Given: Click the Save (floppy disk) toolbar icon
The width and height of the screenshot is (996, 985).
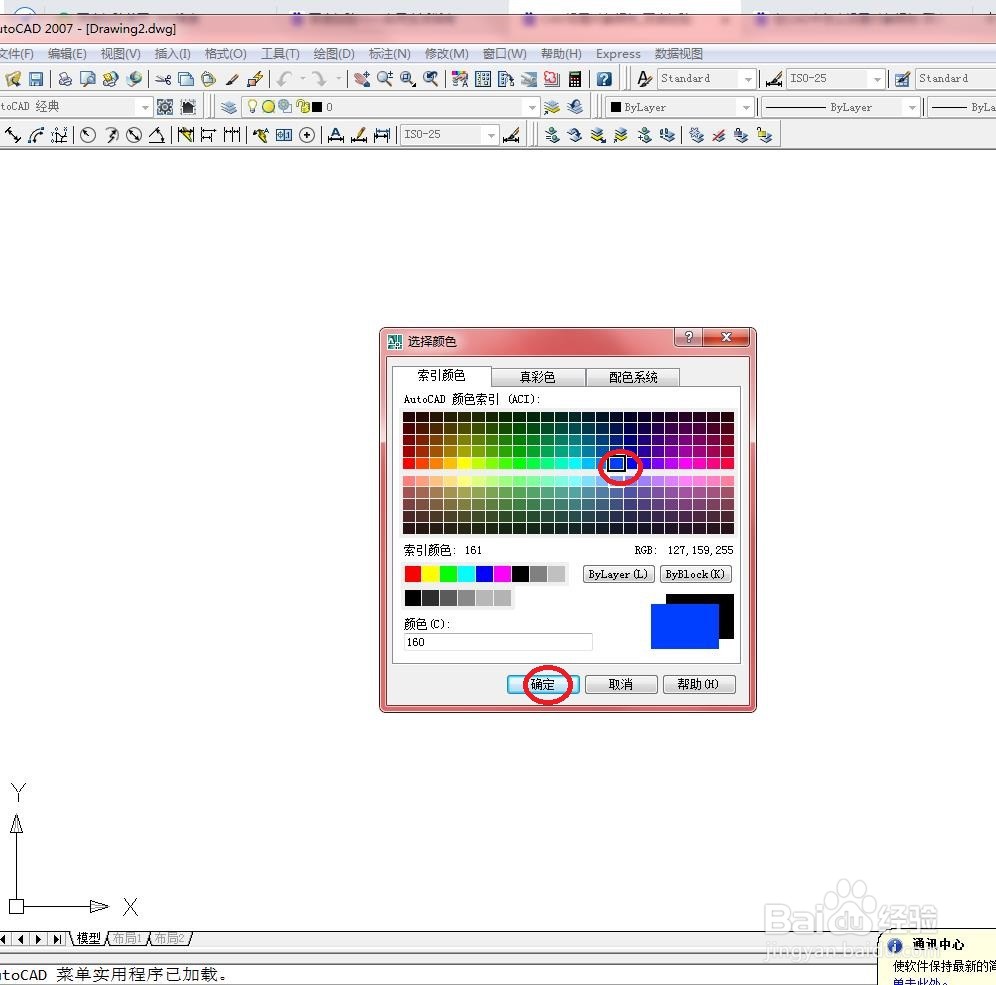Looking at the screenshot, I should tap(36, 79).
